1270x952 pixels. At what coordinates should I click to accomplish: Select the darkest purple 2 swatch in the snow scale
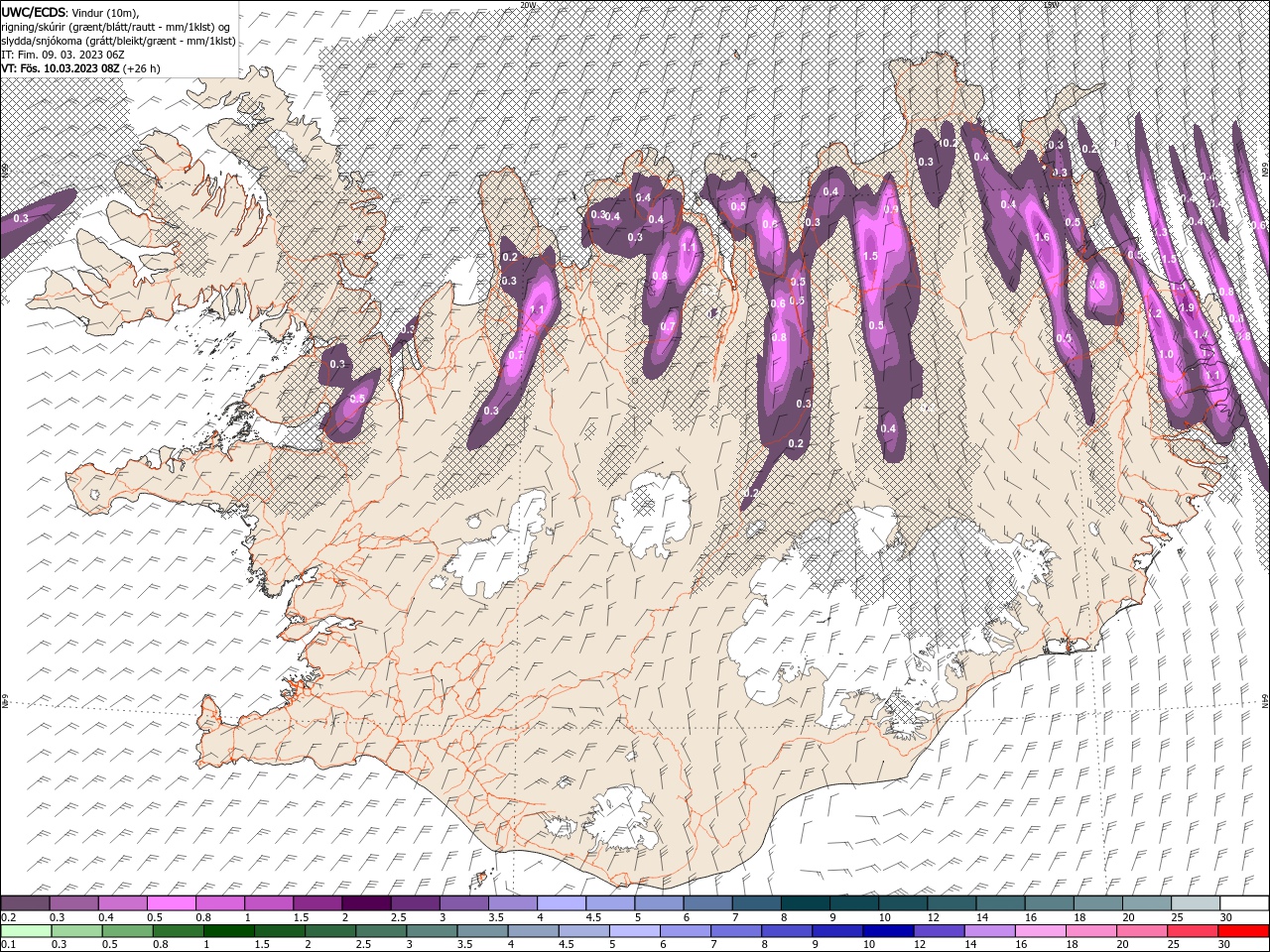(366, 903)
